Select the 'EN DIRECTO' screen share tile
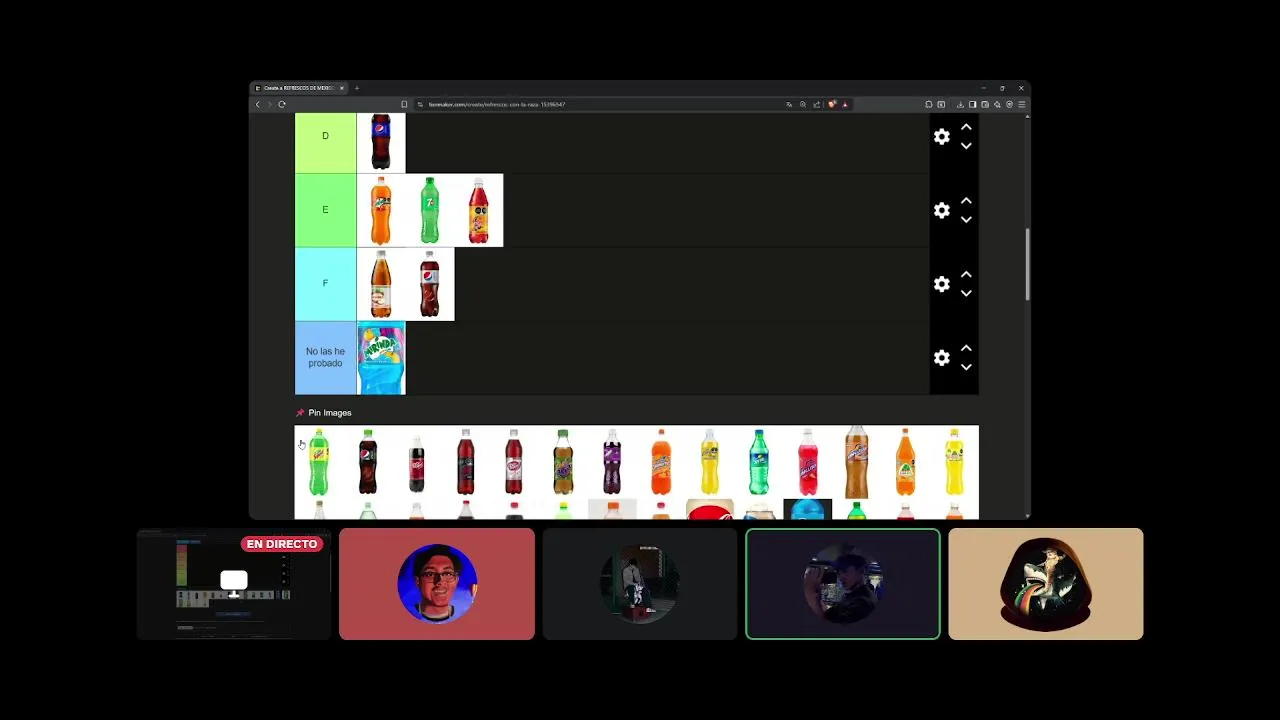 point(234,584)
